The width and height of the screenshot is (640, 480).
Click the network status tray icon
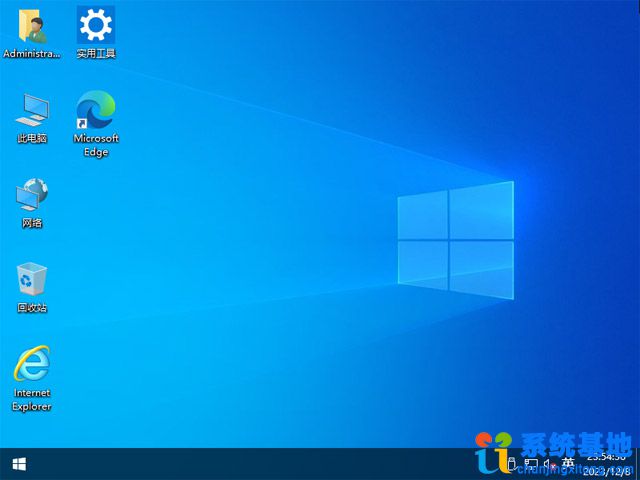(531, 464)
